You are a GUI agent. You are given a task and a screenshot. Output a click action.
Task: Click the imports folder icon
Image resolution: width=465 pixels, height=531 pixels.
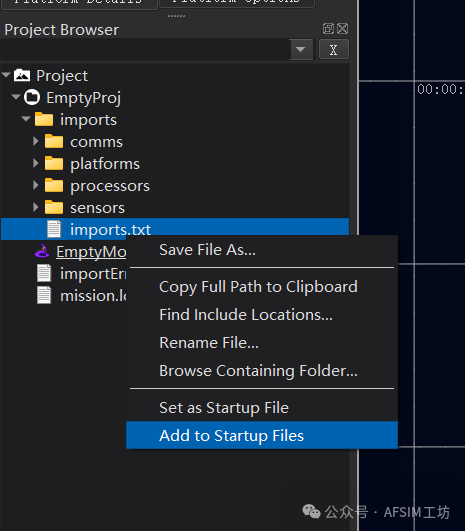(x=44, y=119)
